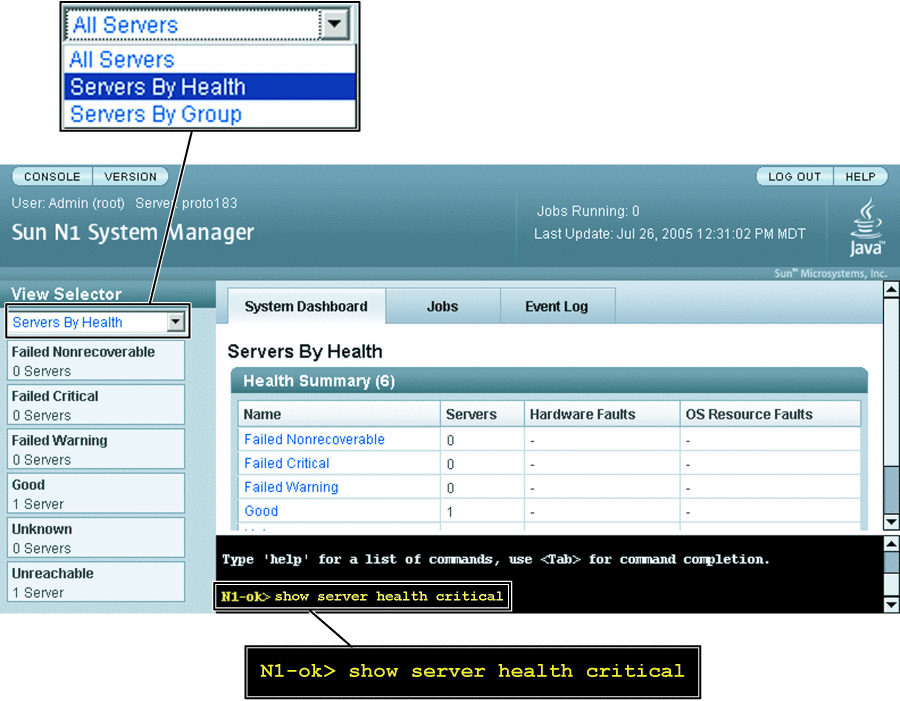Select the Good sidebar box

point(96,493)
